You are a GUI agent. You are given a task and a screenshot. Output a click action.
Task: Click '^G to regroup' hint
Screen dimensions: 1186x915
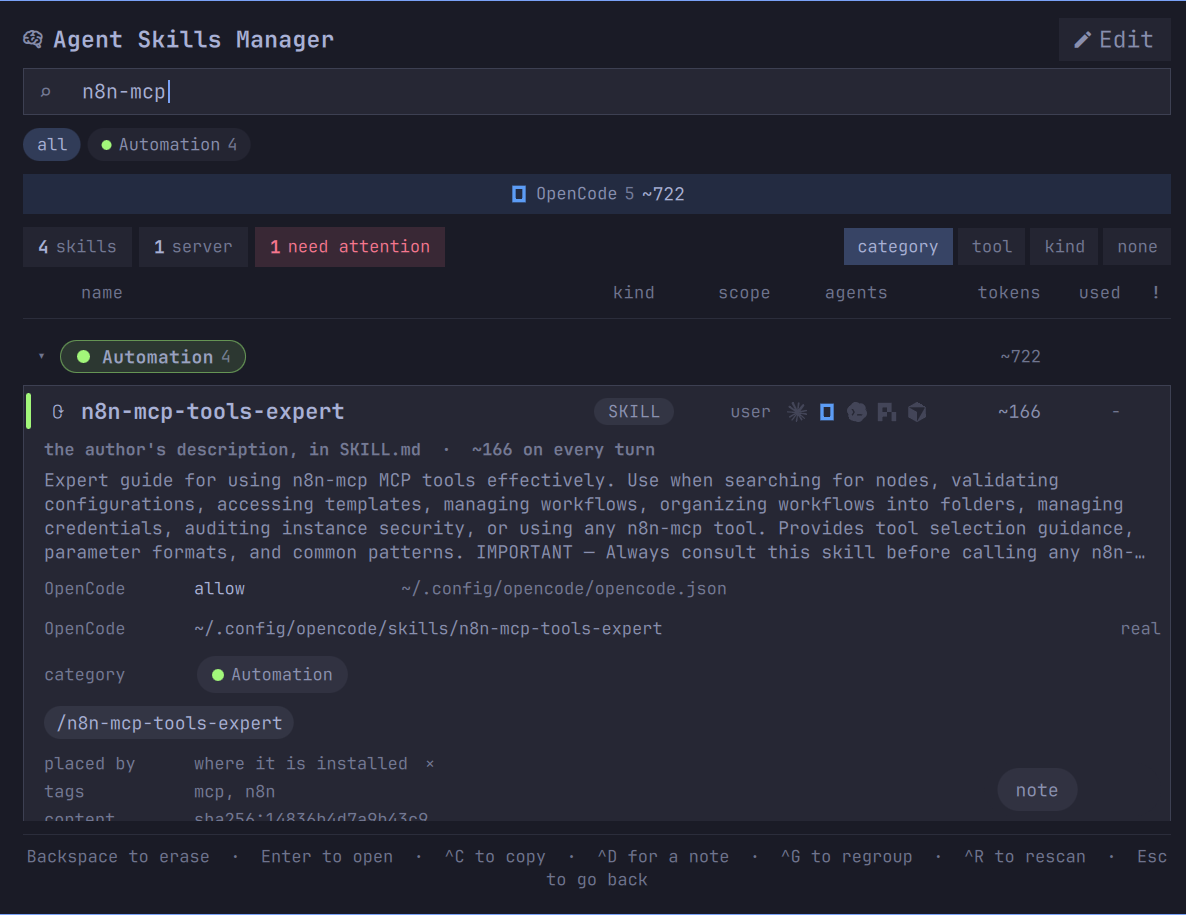click(x=846, y=857)
